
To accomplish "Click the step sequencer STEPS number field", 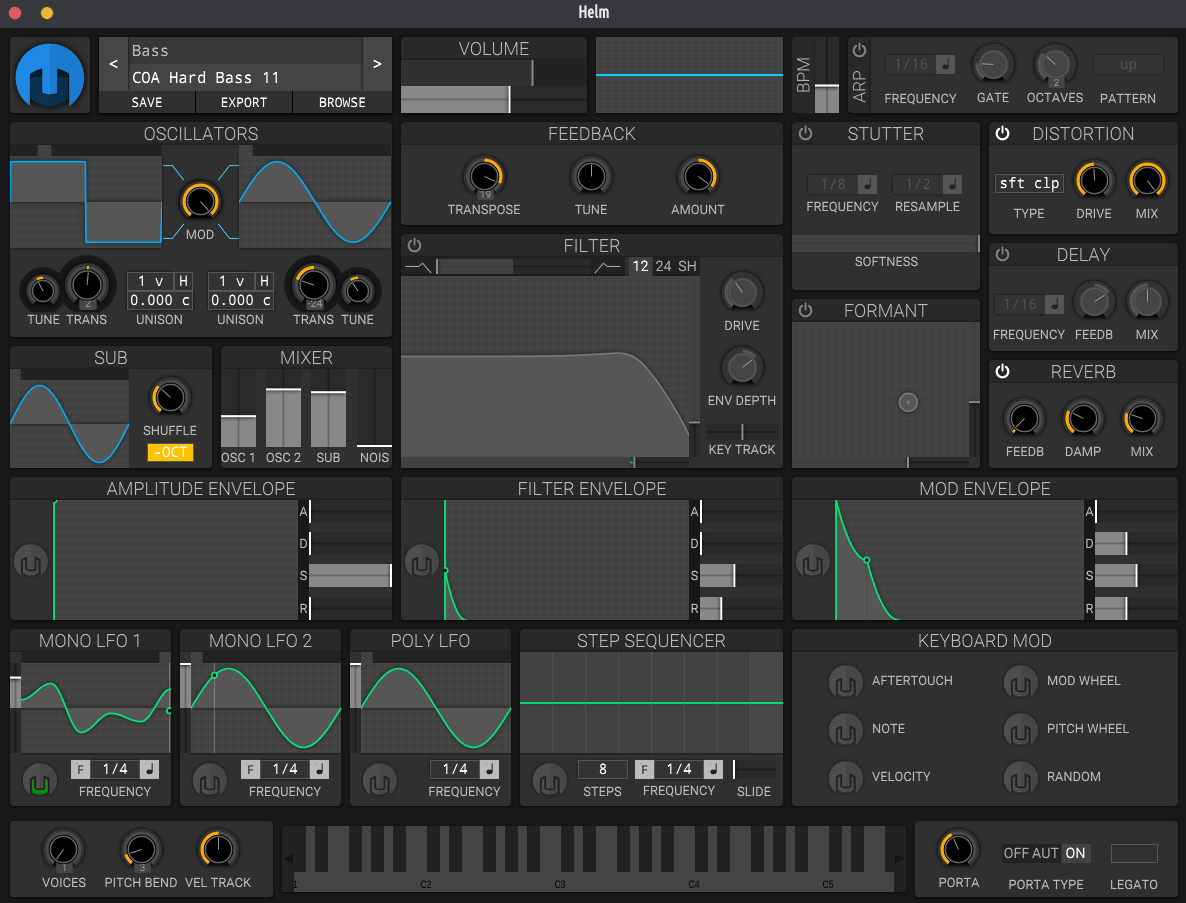I will pyautogui.click(x=602, y=769).
